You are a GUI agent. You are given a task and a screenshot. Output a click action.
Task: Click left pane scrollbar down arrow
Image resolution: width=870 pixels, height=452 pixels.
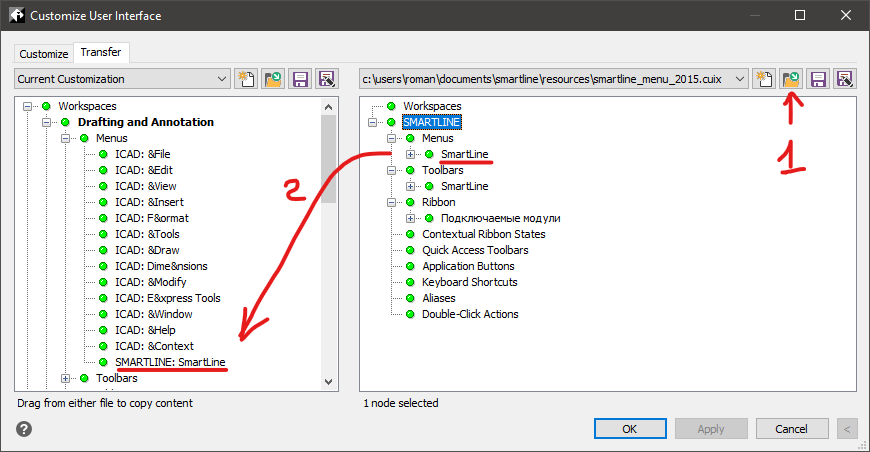click(328, 382)
